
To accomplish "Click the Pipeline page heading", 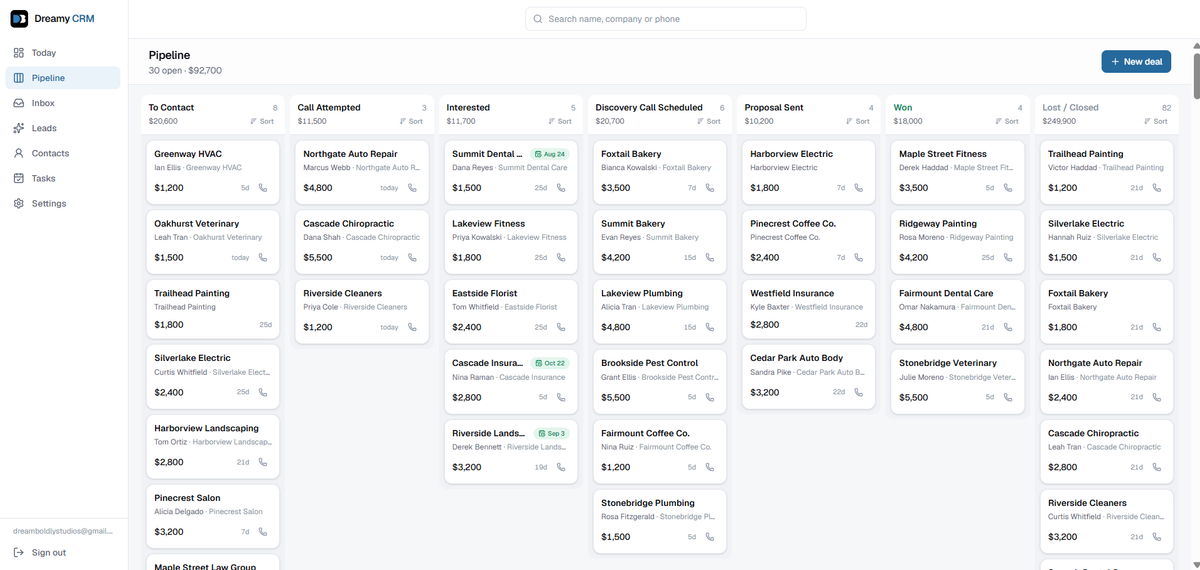I will (169, 55).
